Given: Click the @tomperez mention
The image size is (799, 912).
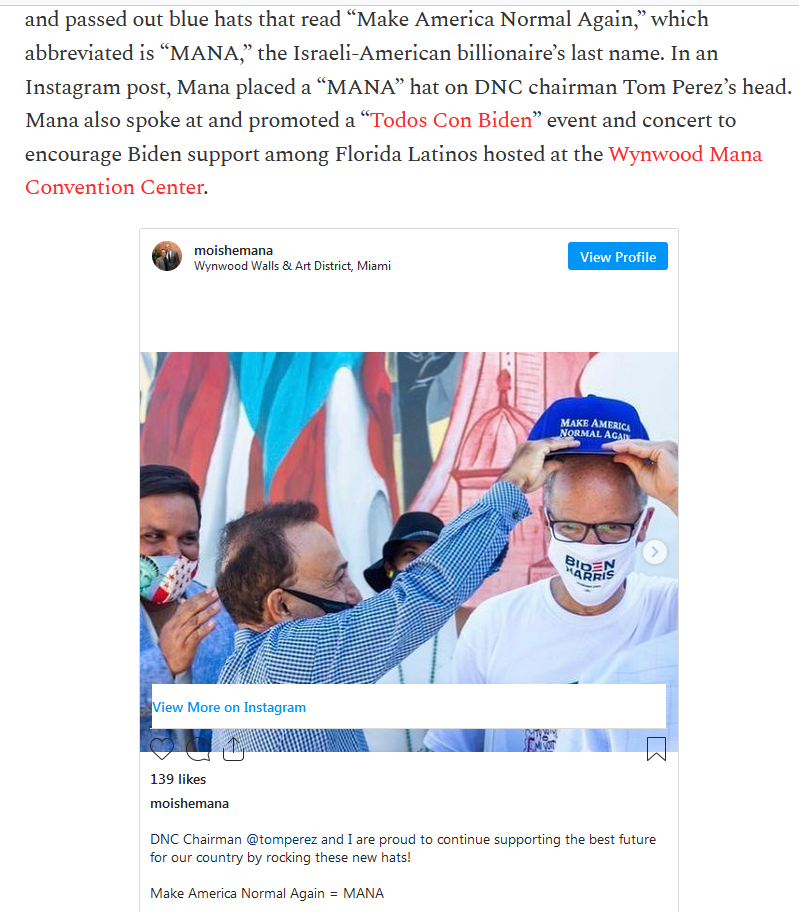Looking at the screenshot, I should [x=281, y=839].
